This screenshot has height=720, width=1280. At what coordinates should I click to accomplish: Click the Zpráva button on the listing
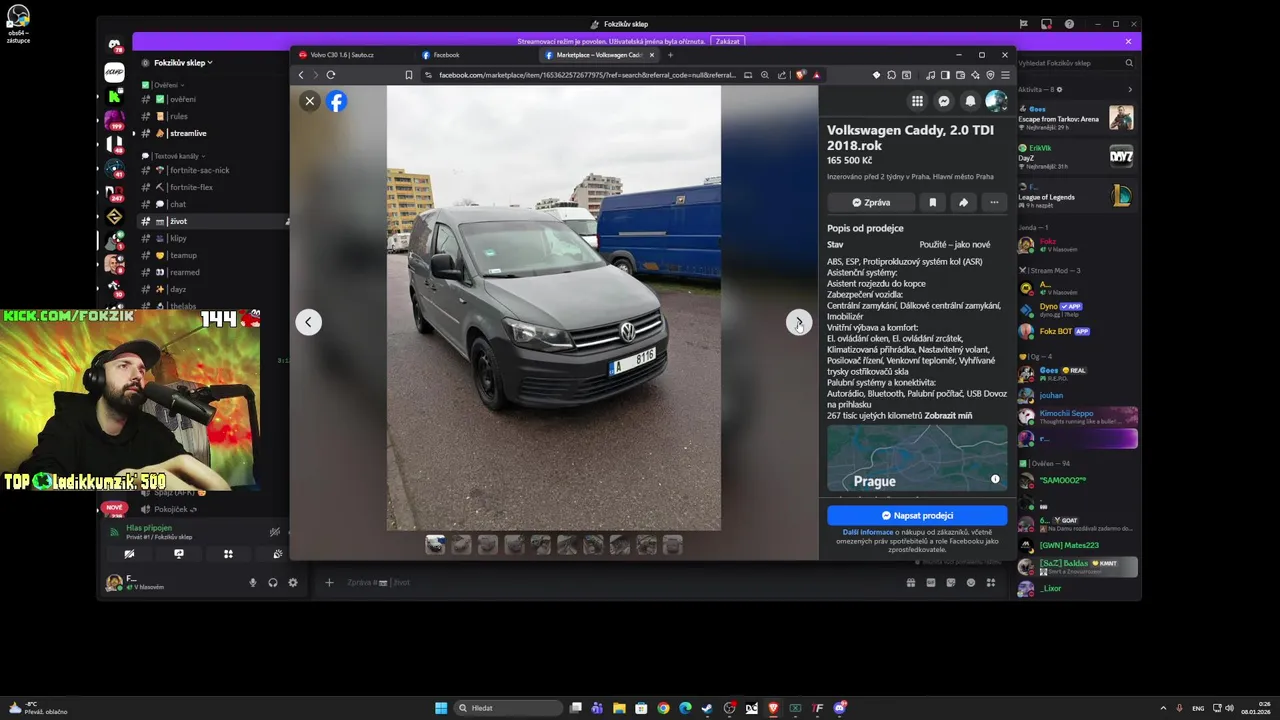[871, 202]
